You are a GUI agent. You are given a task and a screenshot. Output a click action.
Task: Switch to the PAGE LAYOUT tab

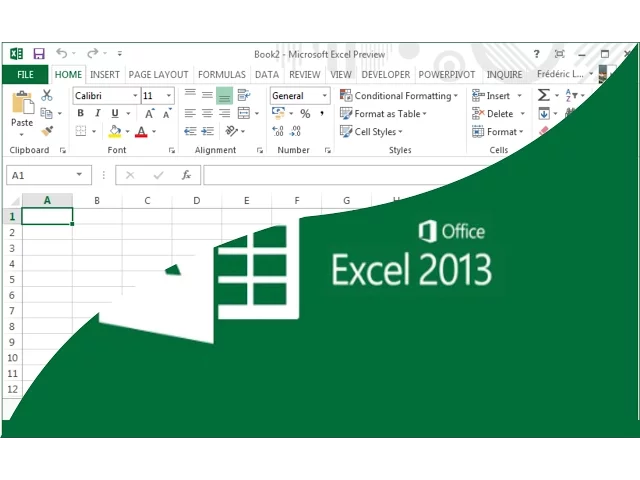click(158, 75)
